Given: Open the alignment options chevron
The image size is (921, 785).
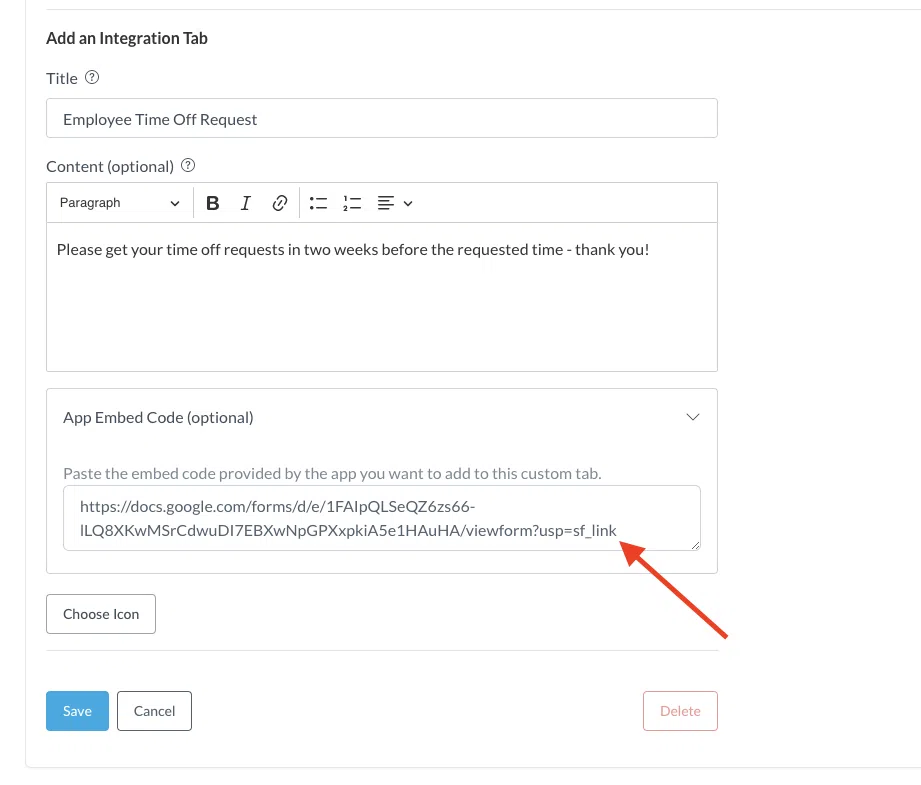Looking at the screenshot, I should tap(408, 204).
